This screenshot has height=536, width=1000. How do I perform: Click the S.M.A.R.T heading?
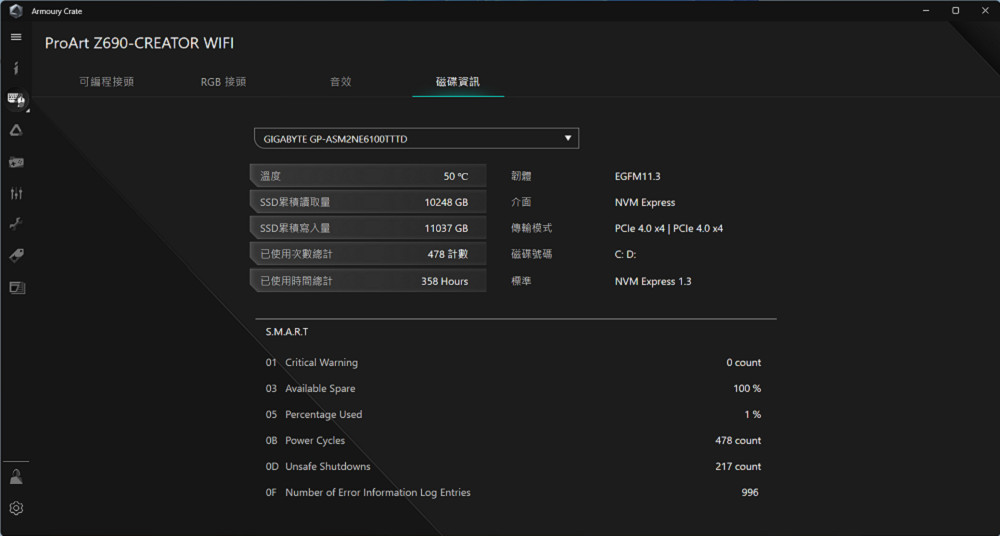click(287, 332)
